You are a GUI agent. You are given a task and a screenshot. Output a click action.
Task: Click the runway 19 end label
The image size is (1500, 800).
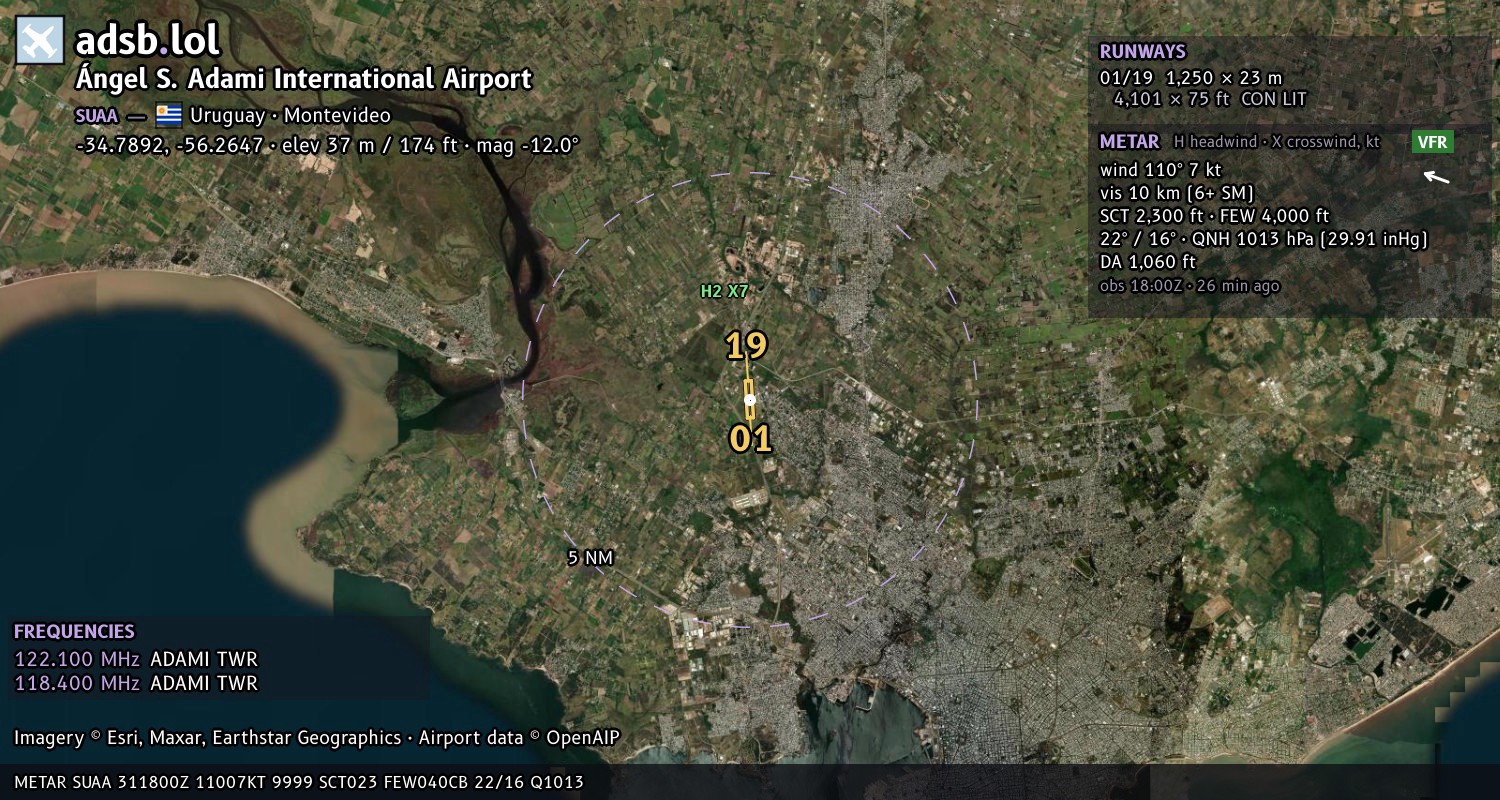pyautogui.click(x=746, y=346)
